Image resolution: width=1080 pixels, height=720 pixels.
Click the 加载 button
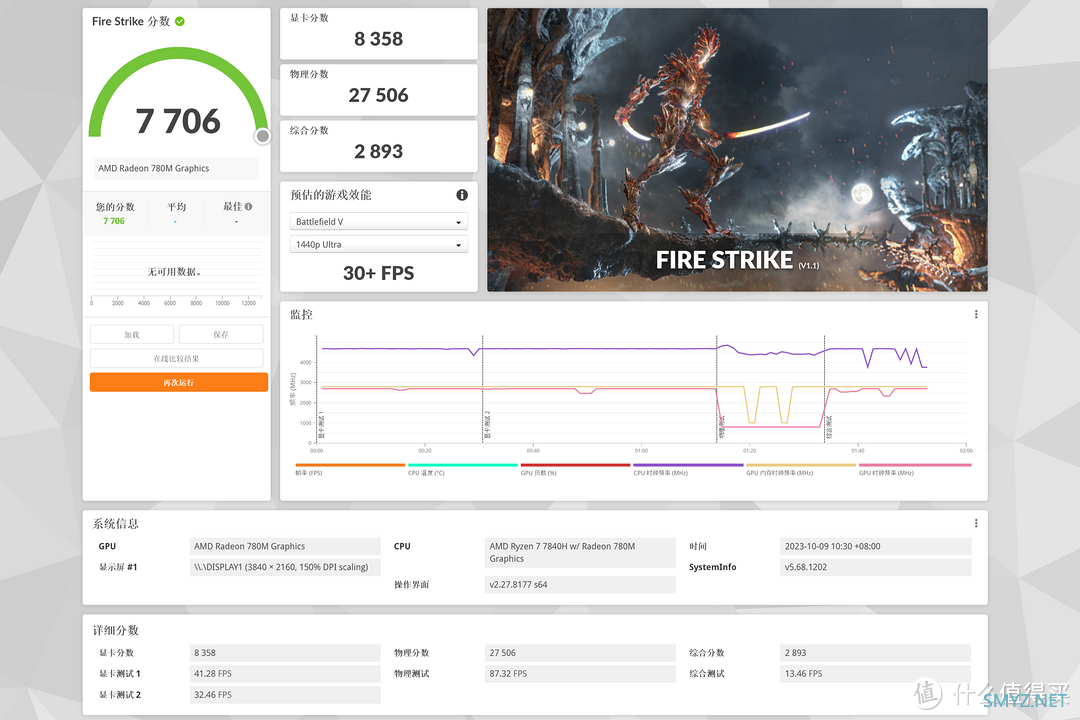pyautogui.click(x=132, y=334)
